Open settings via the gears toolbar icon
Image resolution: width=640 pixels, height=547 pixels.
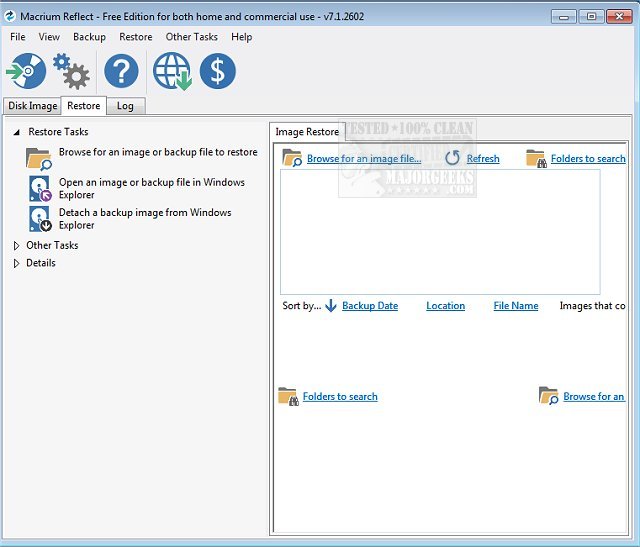click(71, 71)
